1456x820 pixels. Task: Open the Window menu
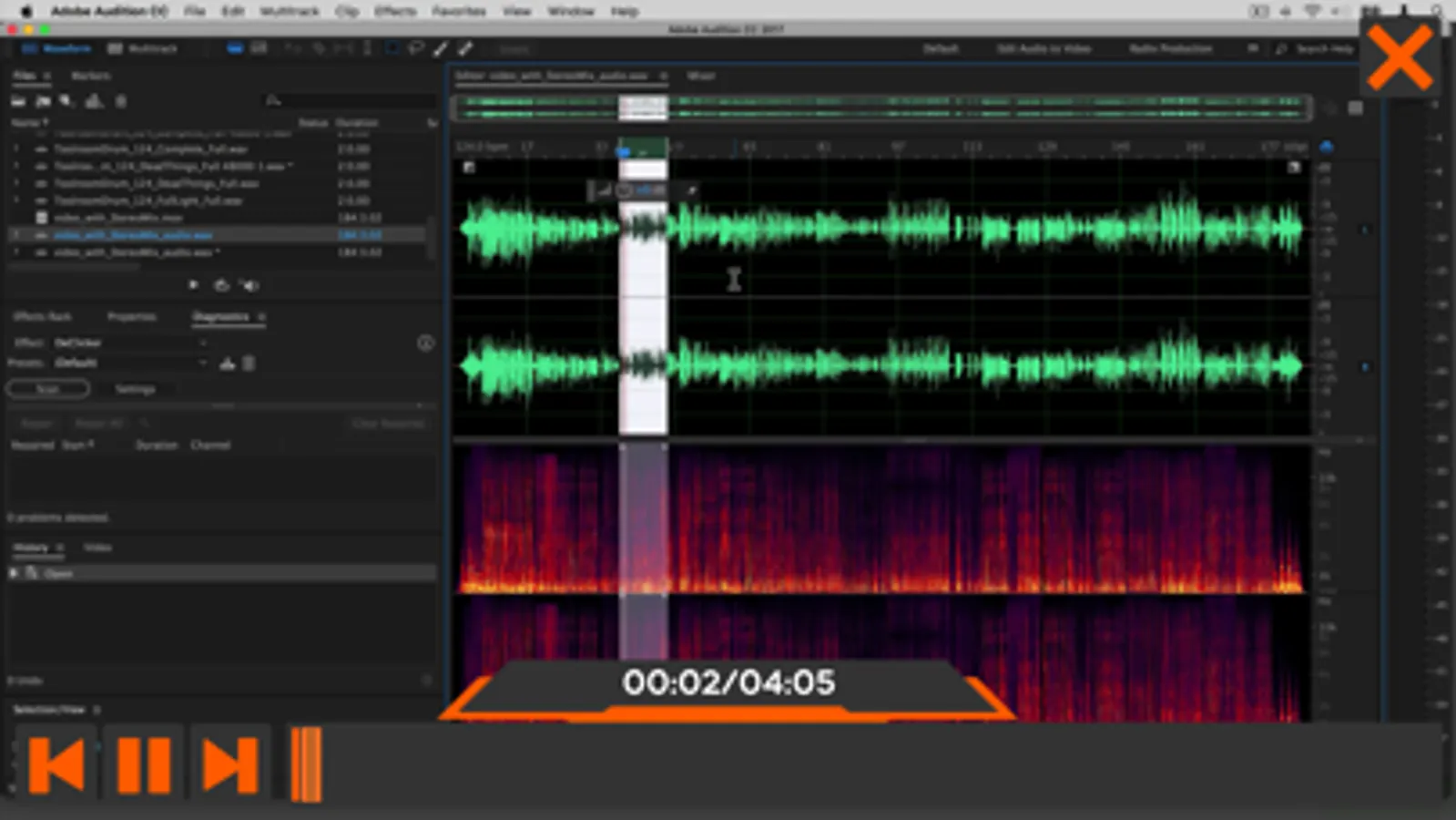571,11
